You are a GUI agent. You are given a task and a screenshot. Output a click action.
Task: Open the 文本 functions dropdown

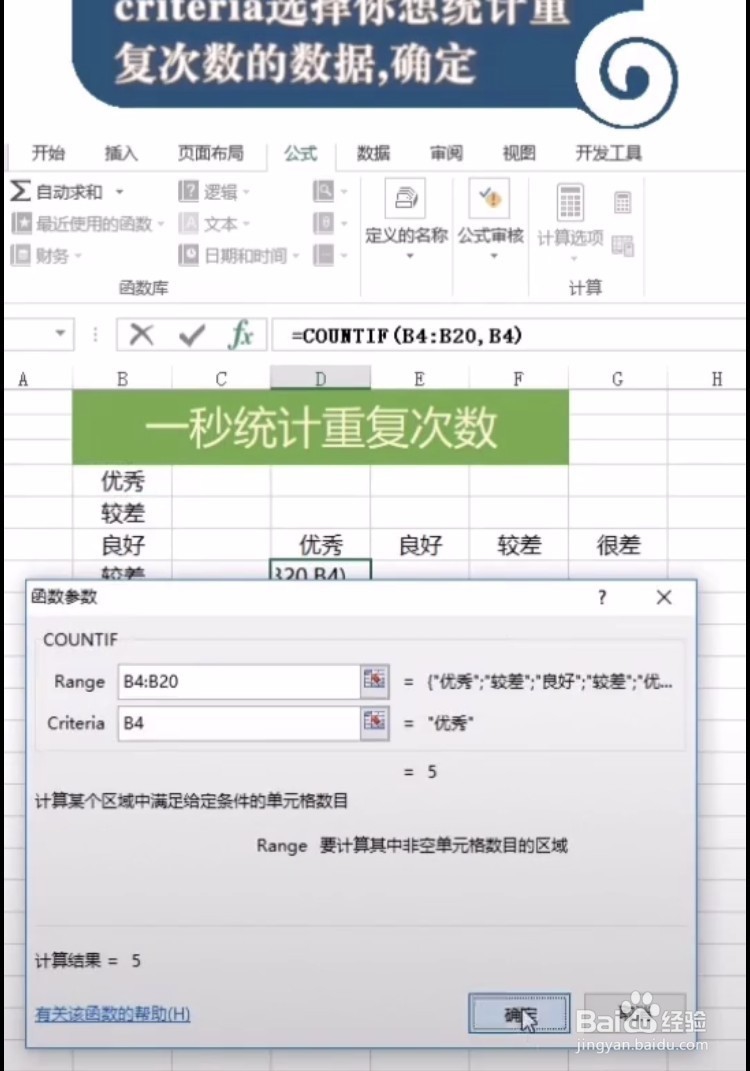[214, 223]
